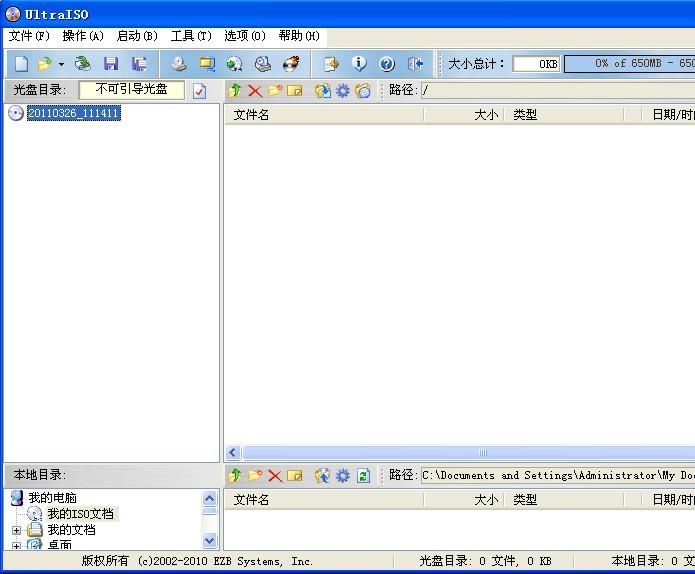Click the Save floppy disk icon
The image size is (695, 574).
pyautogui.click(x=111, y=64)
